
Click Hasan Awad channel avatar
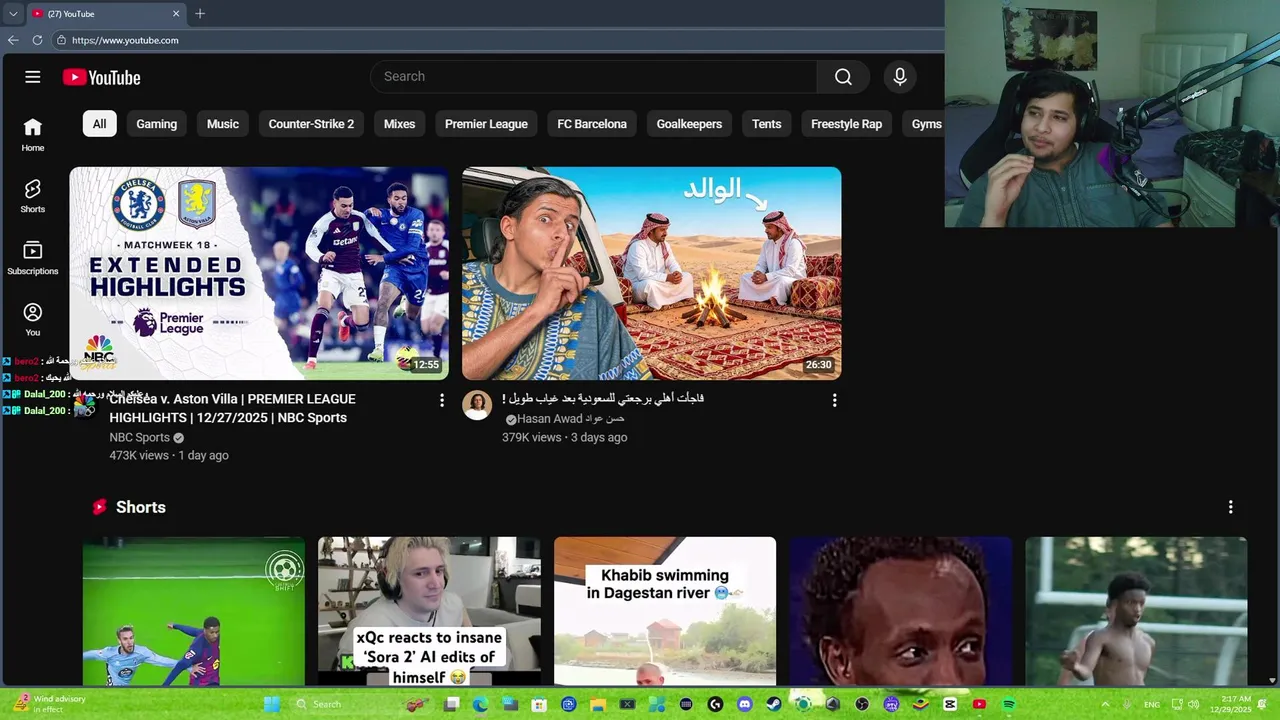click(477, 405)
